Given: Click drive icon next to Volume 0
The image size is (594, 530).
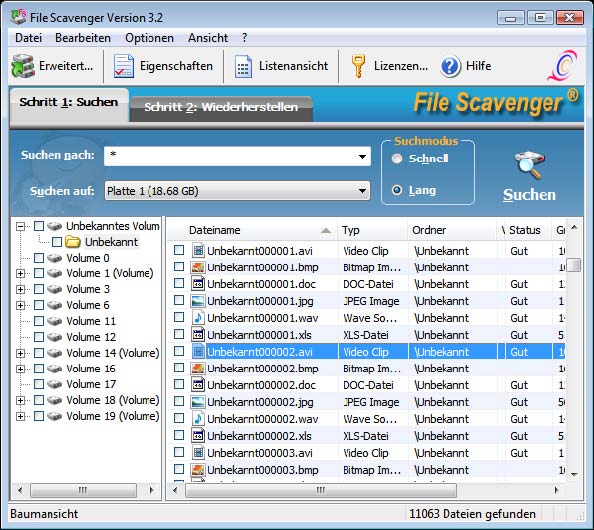Looking at the screenshot, I should 55,258.
